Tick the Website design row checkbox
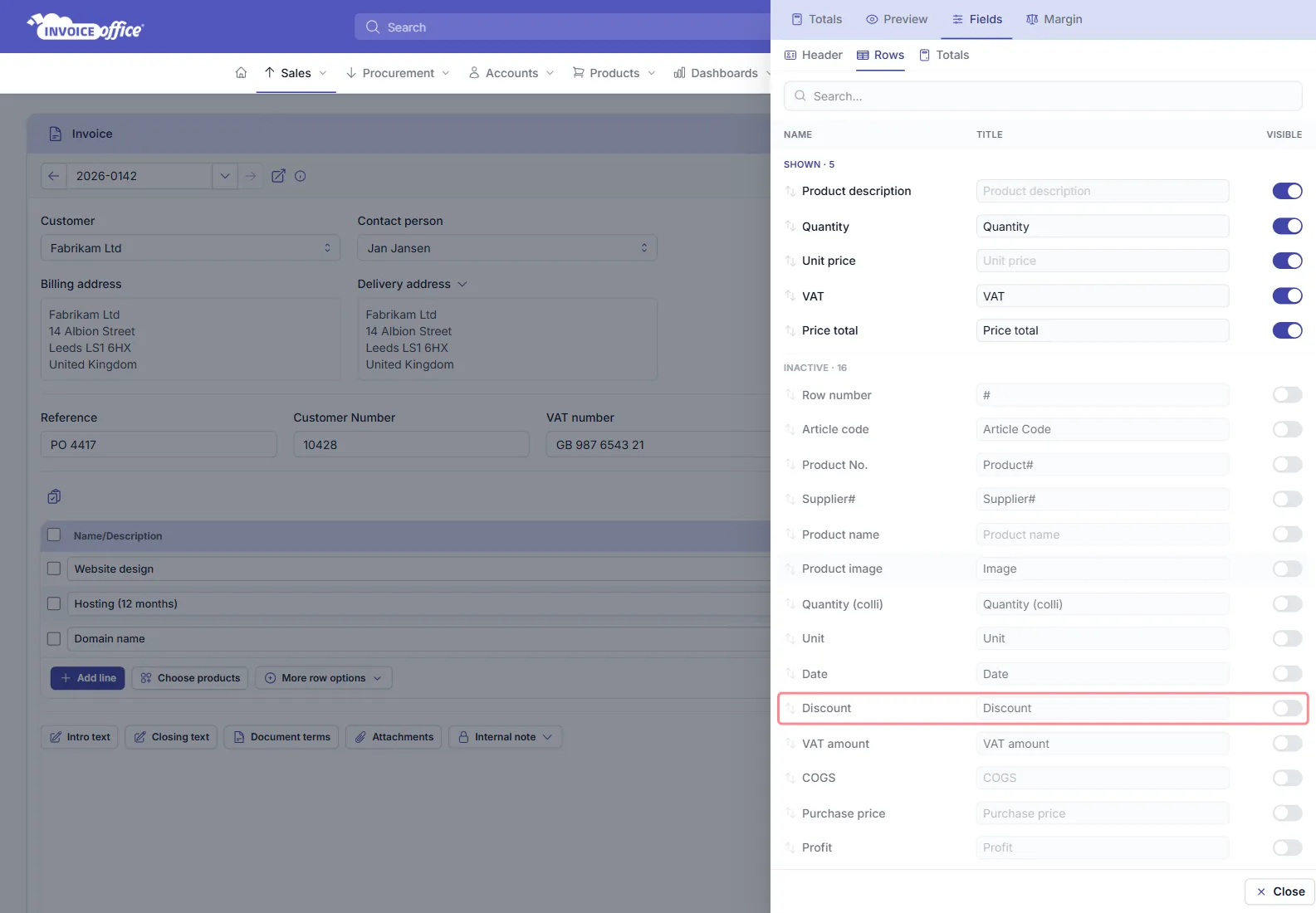 (54, 569)
